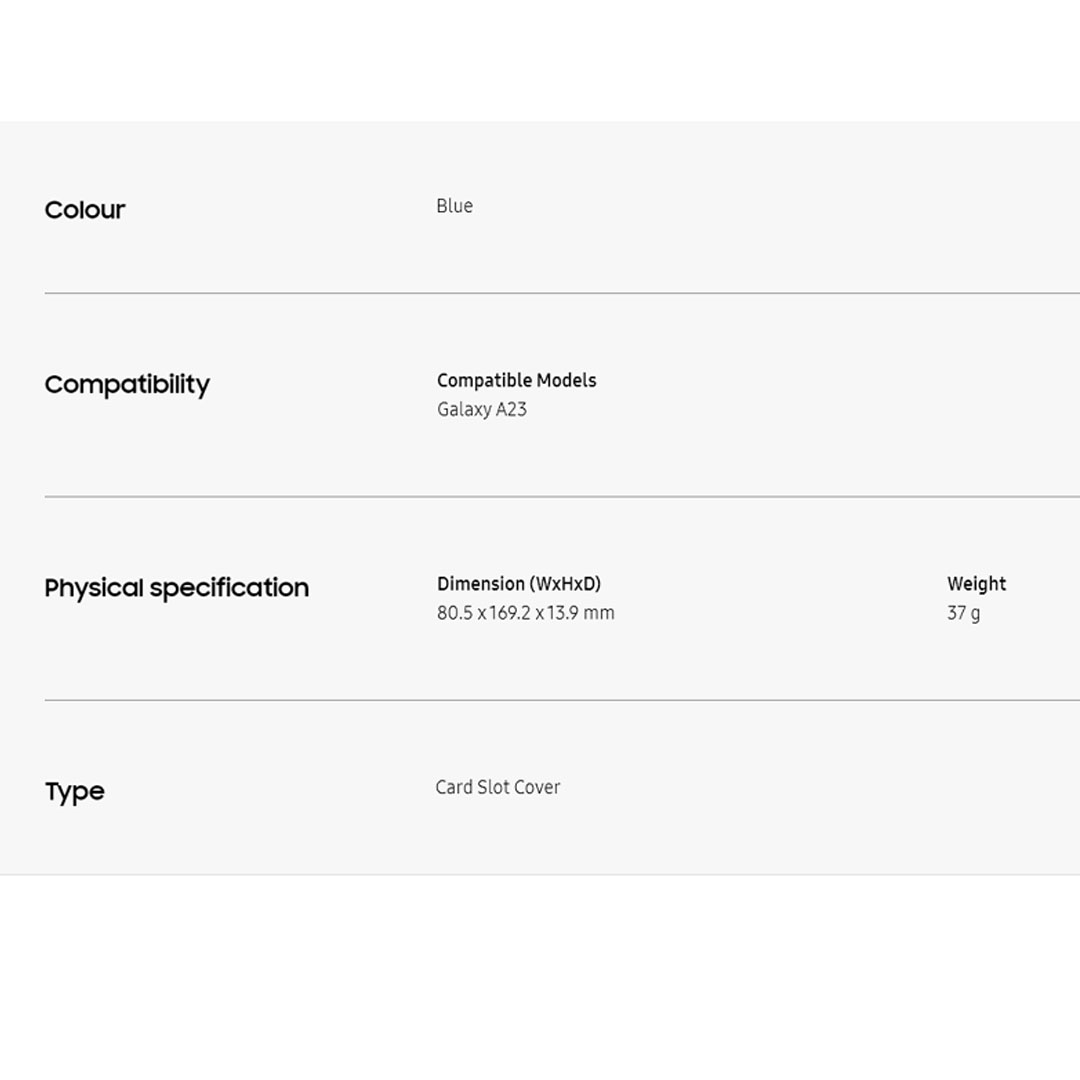Click the Weight label
Viewport: 1080px width, 1080px height.
pos(976,584)
